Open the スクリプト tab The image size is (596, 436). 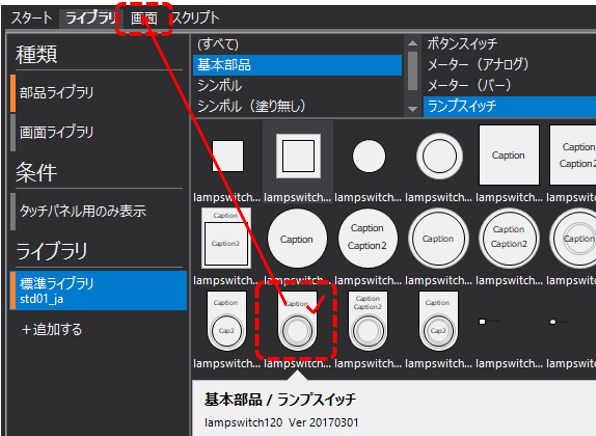point(195,18)
